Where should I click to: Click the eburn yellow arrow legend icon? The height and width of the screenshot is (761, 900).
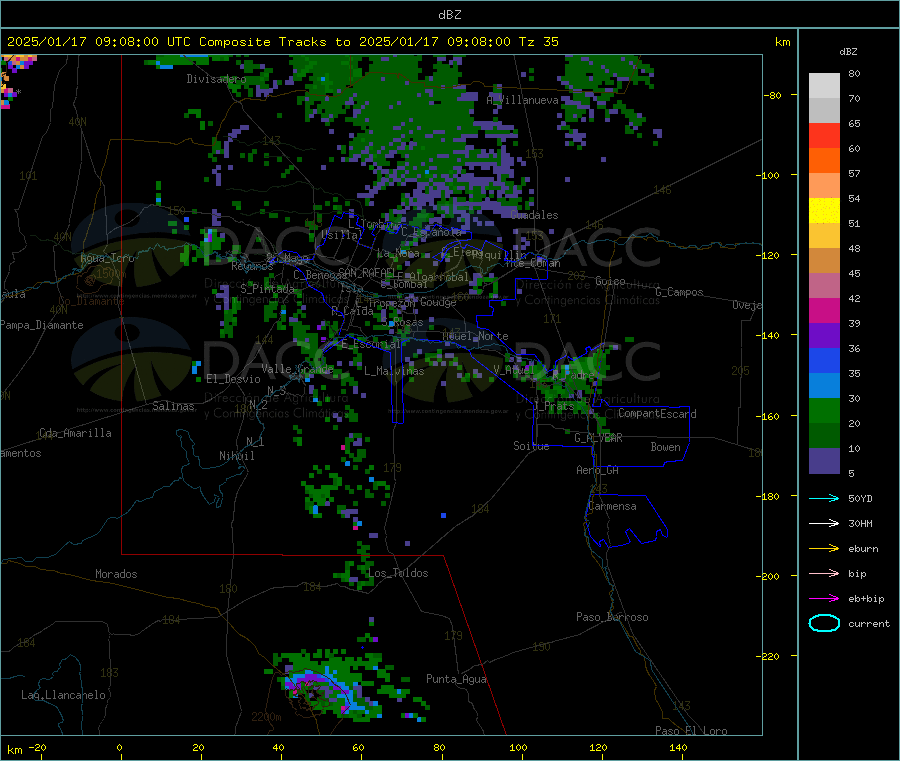tap(824, 548)
